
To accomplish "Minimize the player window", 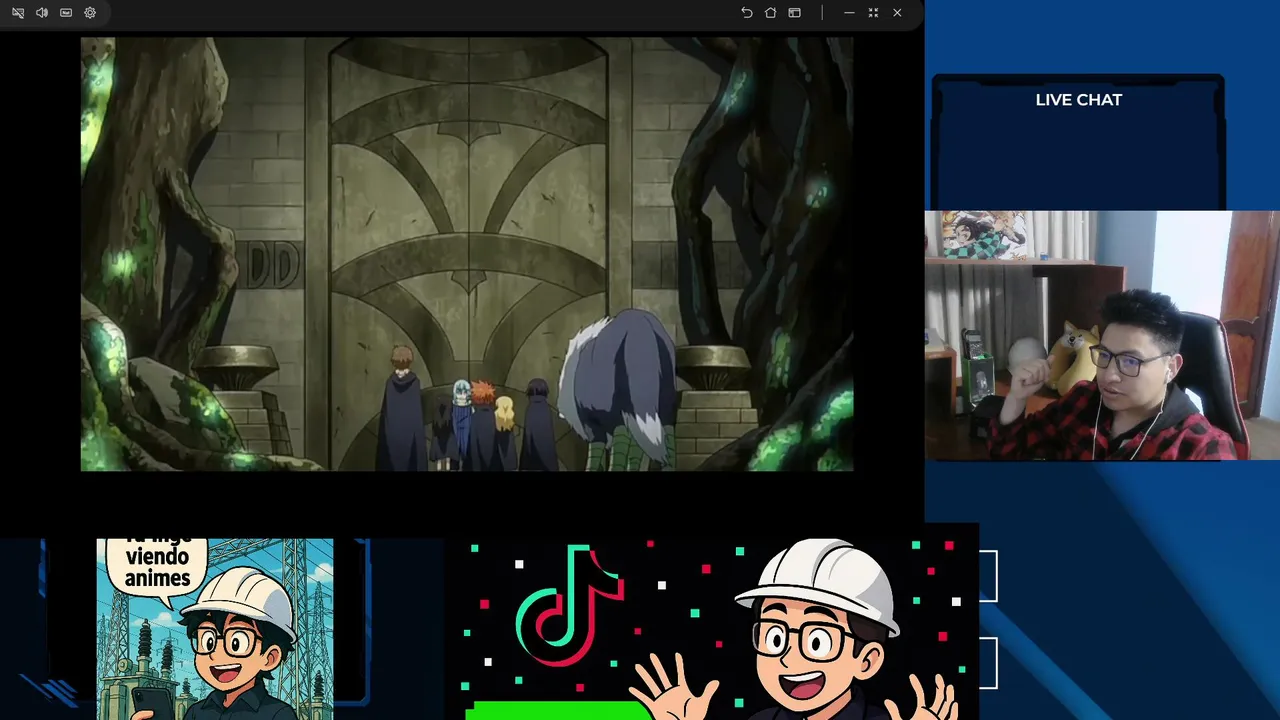I will [849, 13].
